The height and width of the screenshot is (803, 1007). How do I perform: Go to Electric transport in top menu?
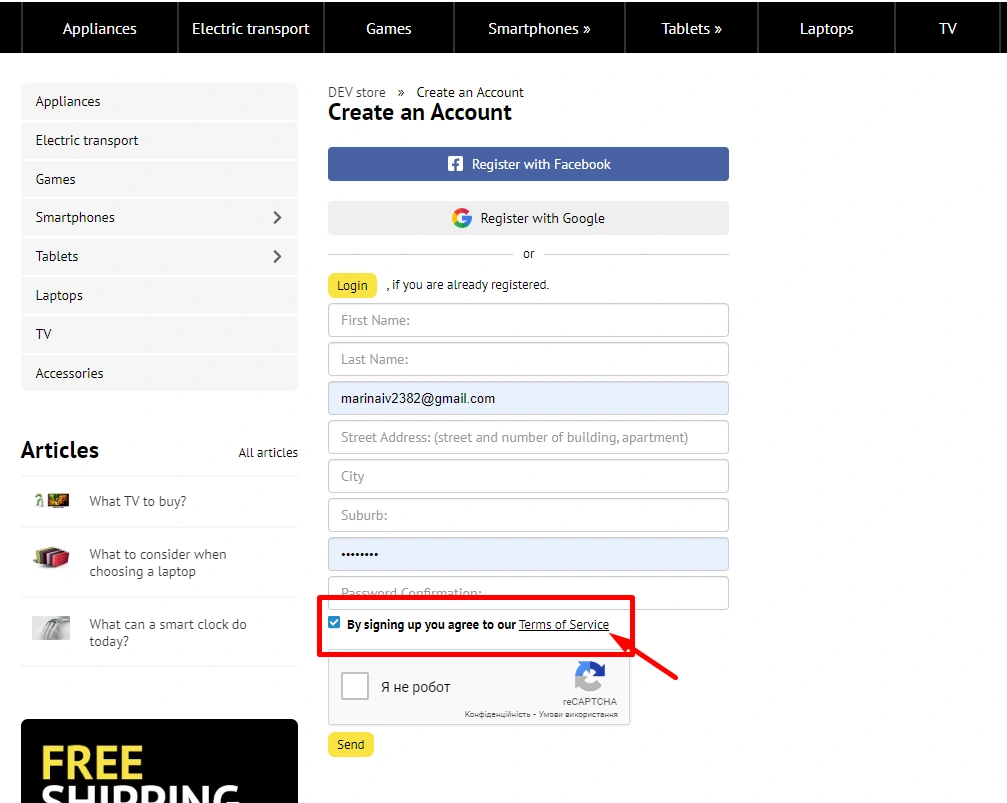[251, 29]
